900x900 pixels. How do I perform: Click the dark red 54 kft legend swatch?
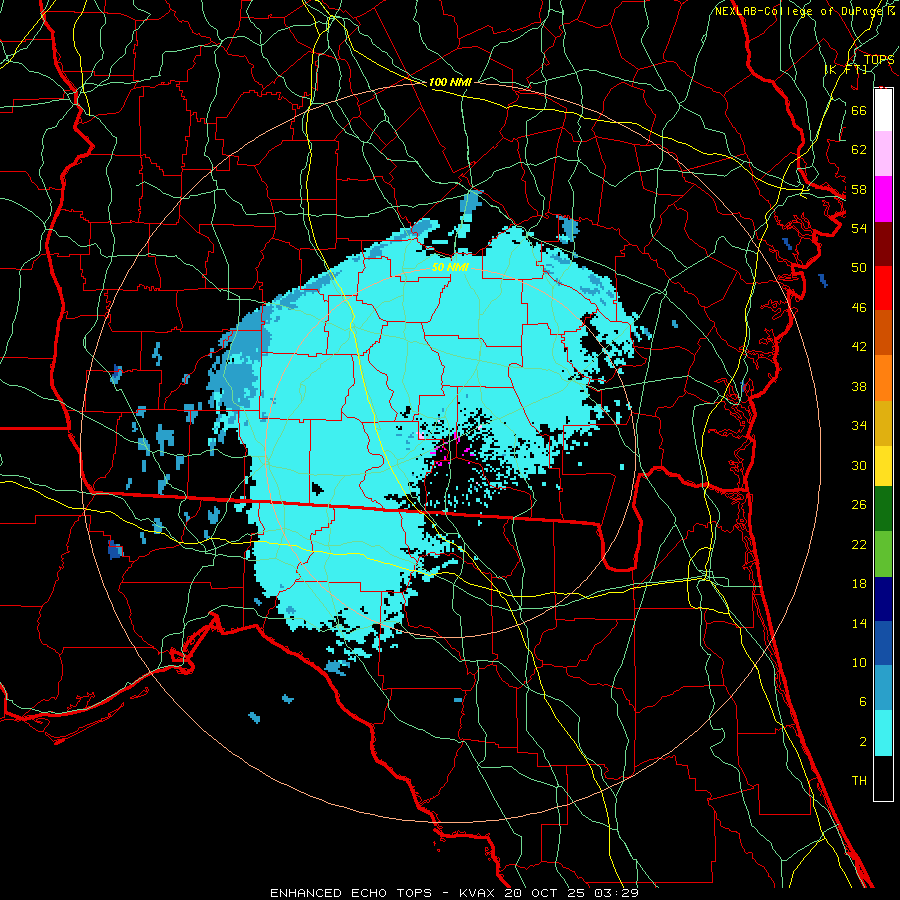point(883,244)
